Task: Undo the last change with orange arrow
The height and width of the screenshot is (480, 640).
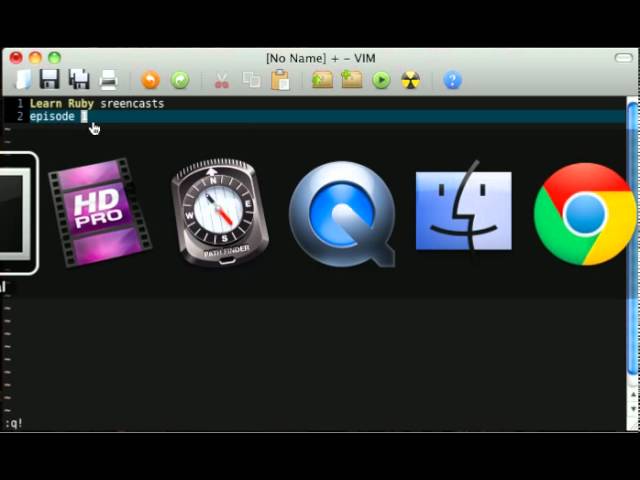Action: (x=151, y=80)
